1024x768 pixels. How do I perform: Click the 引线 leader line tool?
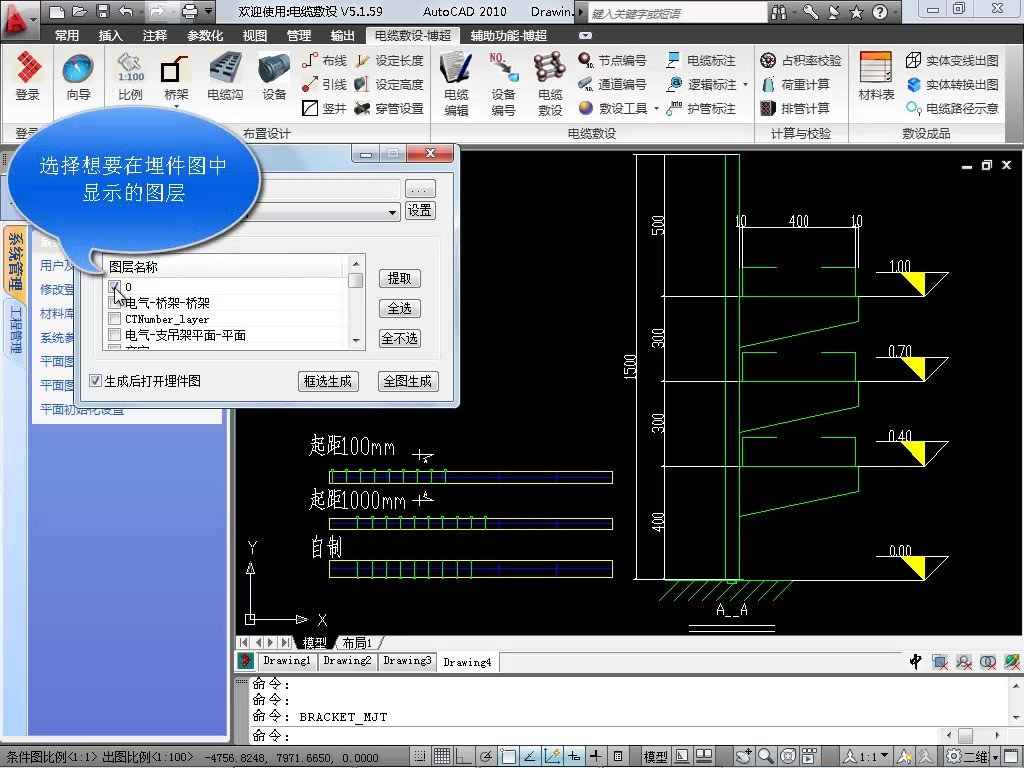pyautogui.click(x=325, y=84)
